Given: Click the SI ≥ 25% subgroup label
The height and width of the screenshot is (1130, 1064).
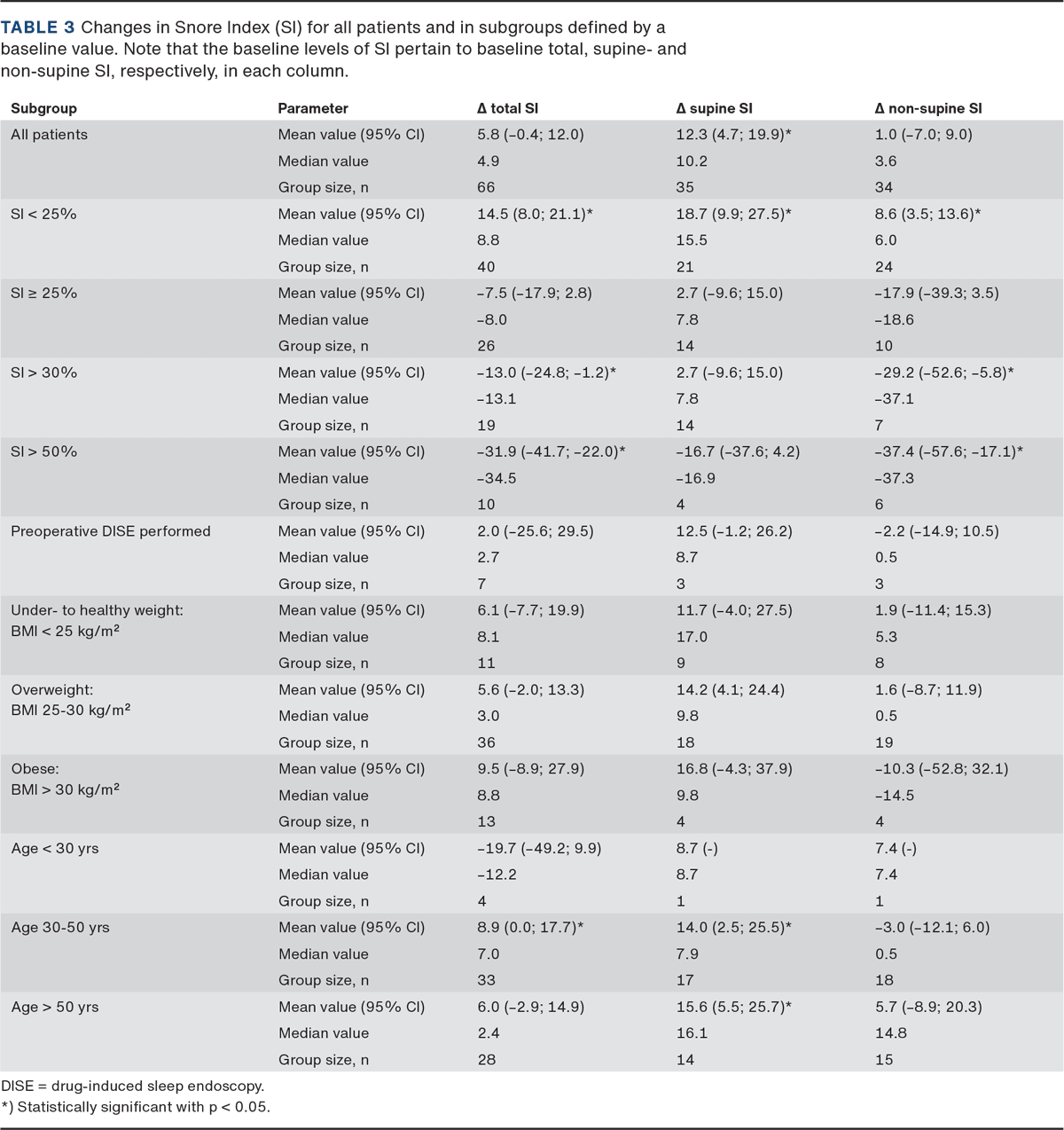Looking at the screenshot, I should [x=43, y=293].
